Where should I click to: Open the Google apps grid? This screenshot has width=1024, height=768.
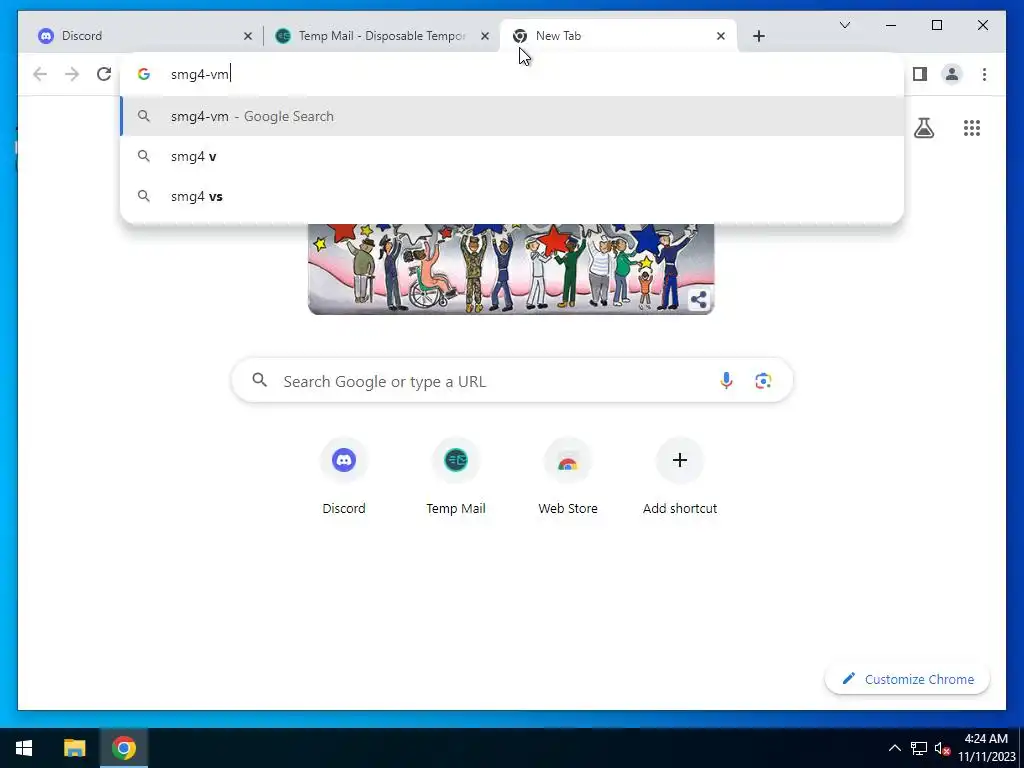click(x=972, y=128)
